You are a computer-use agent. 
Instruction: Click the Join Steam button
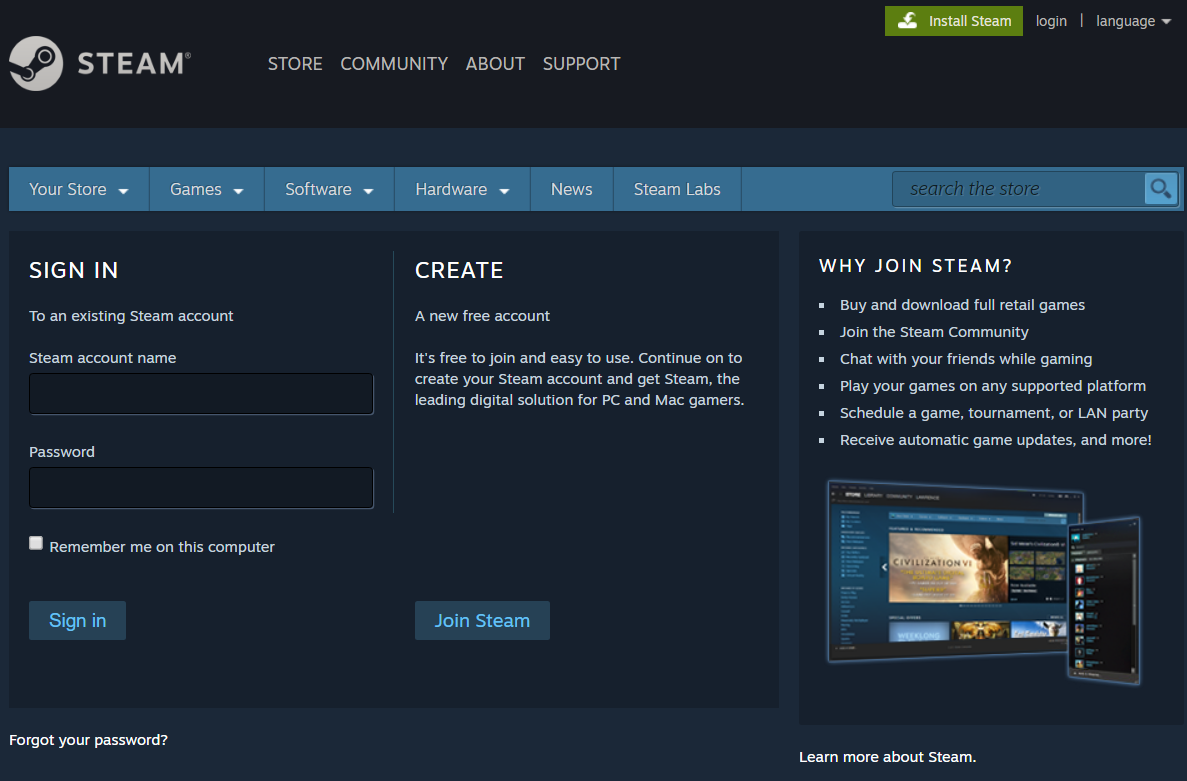(482, 621)
